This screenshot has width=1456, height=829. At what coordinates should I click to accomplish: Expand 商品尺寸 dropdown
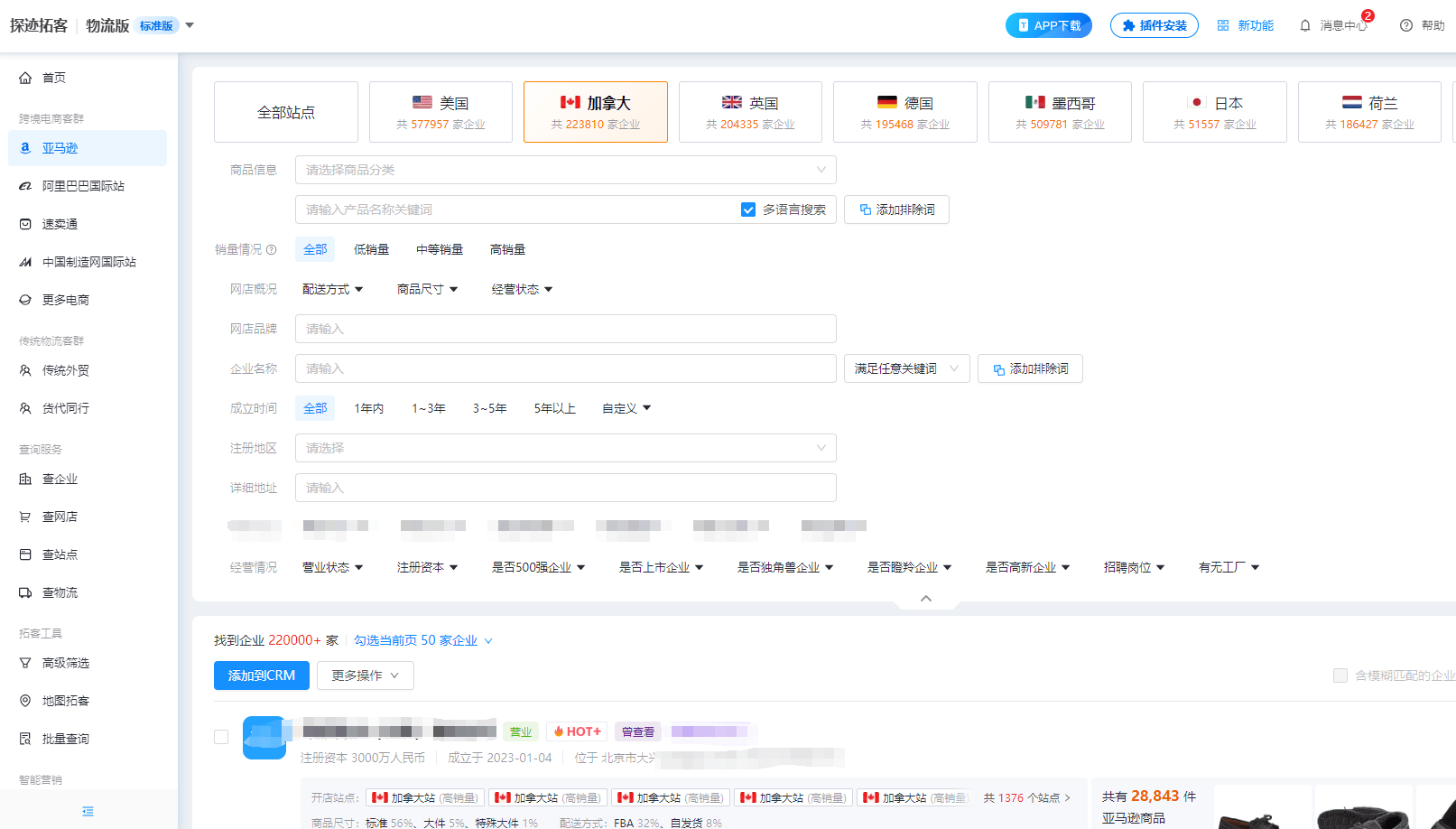(427, 289)
